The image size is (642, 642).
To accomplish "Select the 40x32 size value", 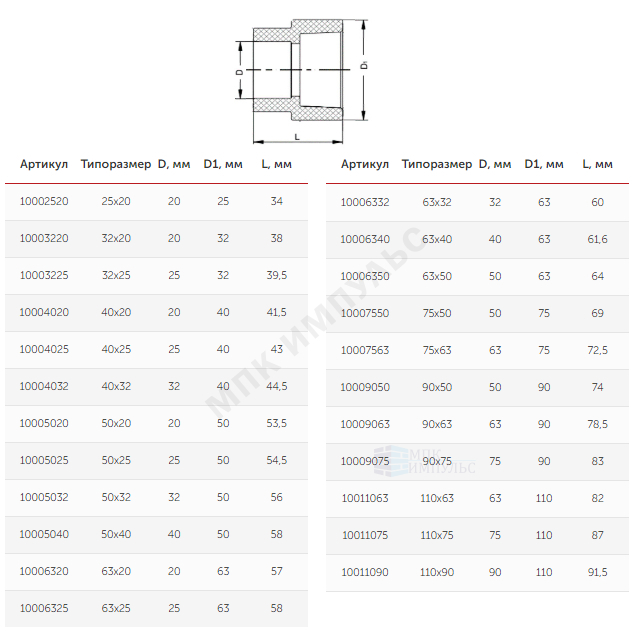I will [x=116, y=386].
